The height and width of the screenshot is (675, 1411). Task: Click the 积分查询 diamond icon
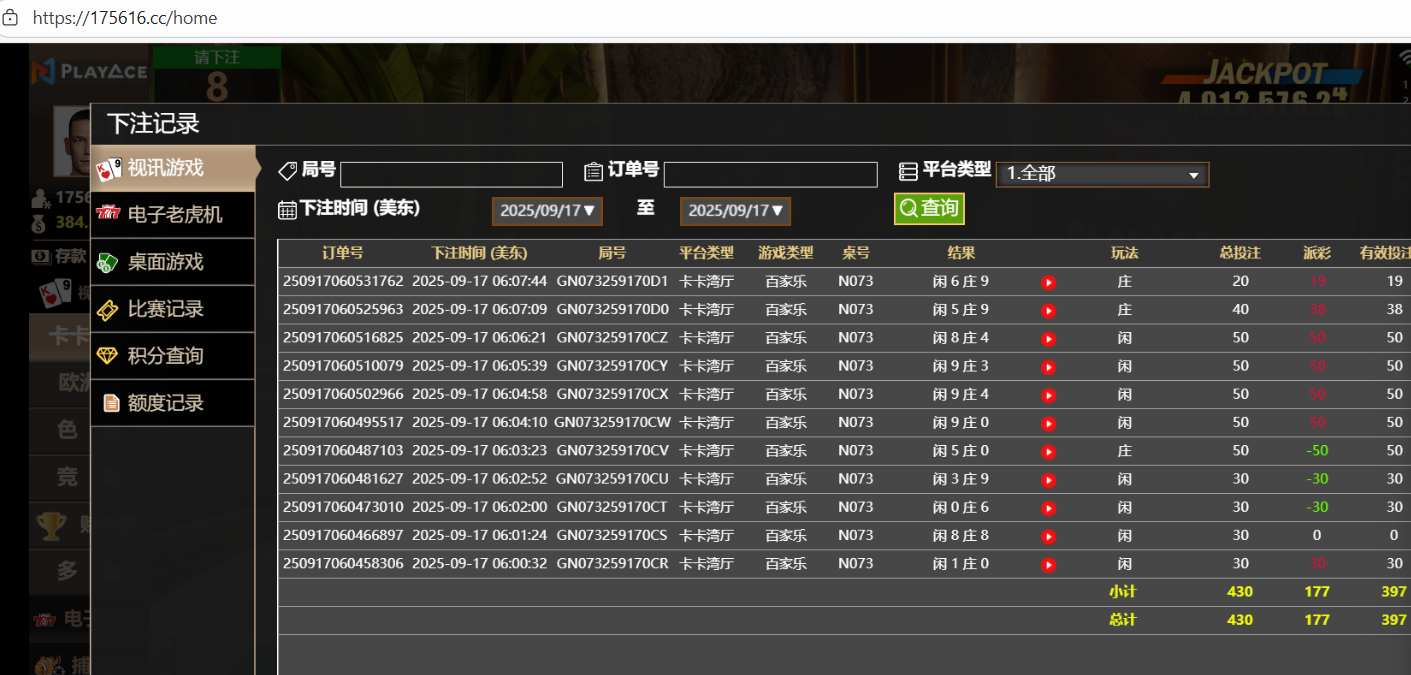point(108,356)
